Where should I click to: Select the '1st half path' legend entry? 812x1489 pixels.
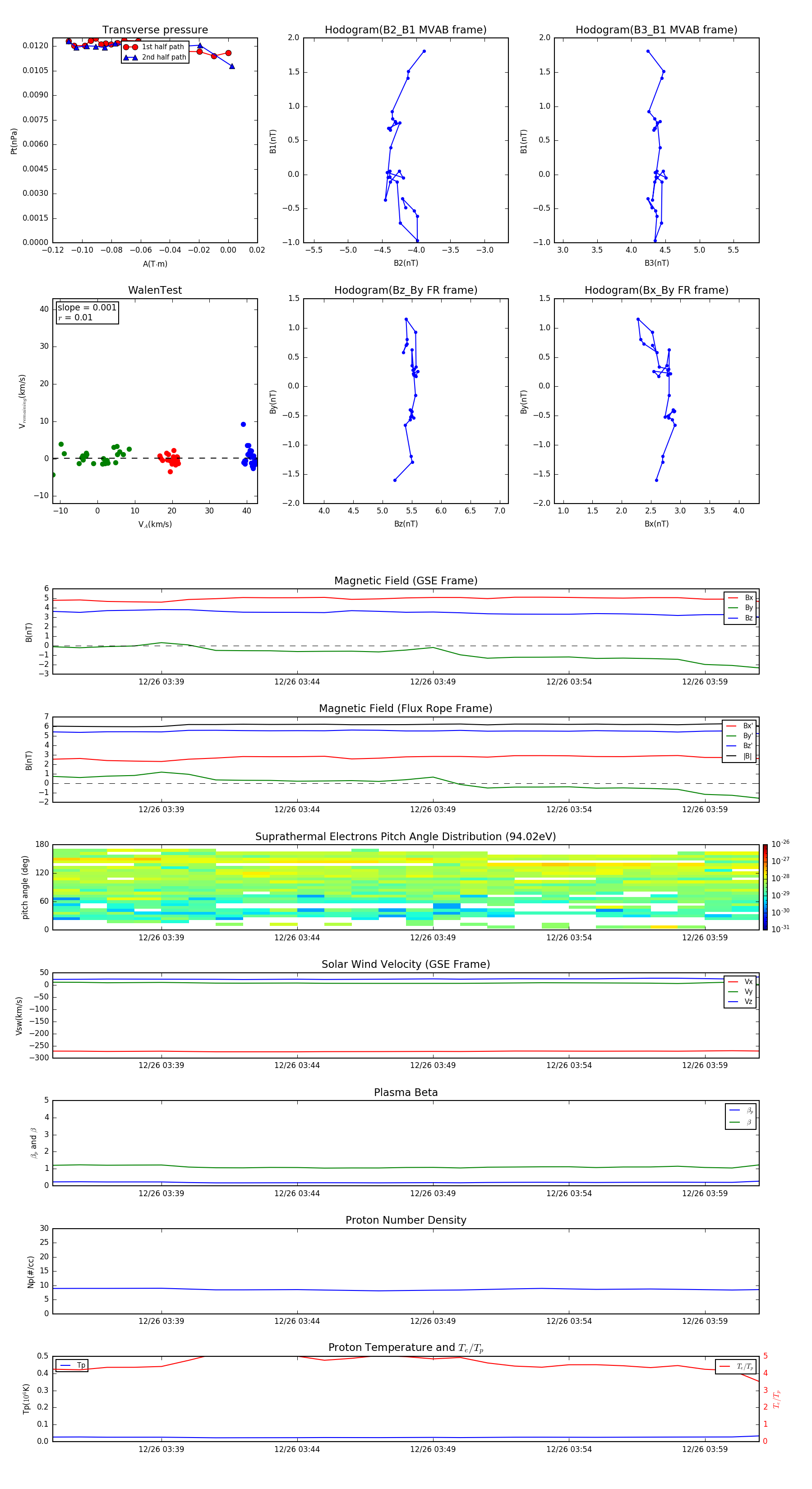(154, 47)
